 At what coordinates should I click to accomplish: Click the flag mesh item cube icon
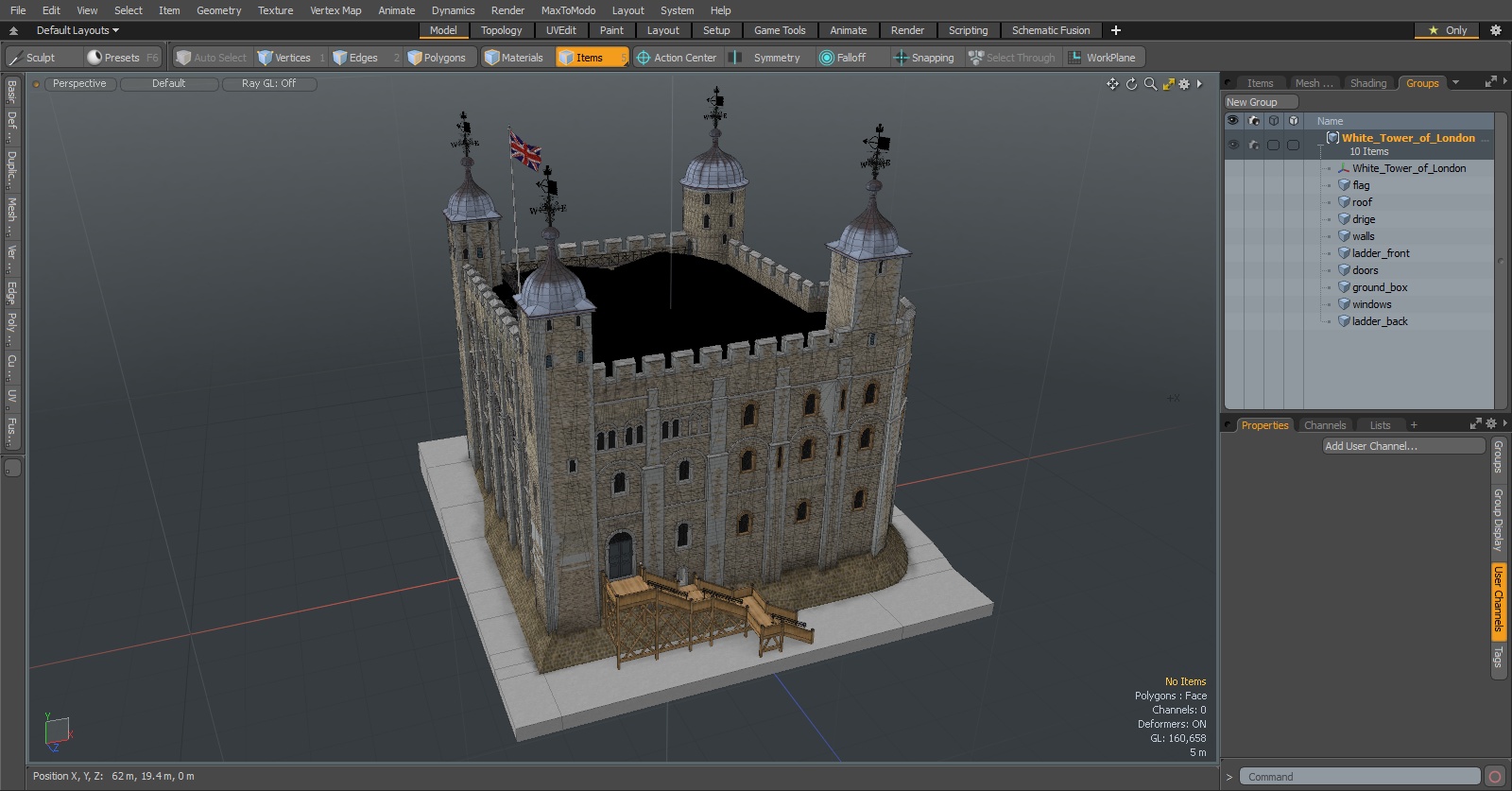1344,185
